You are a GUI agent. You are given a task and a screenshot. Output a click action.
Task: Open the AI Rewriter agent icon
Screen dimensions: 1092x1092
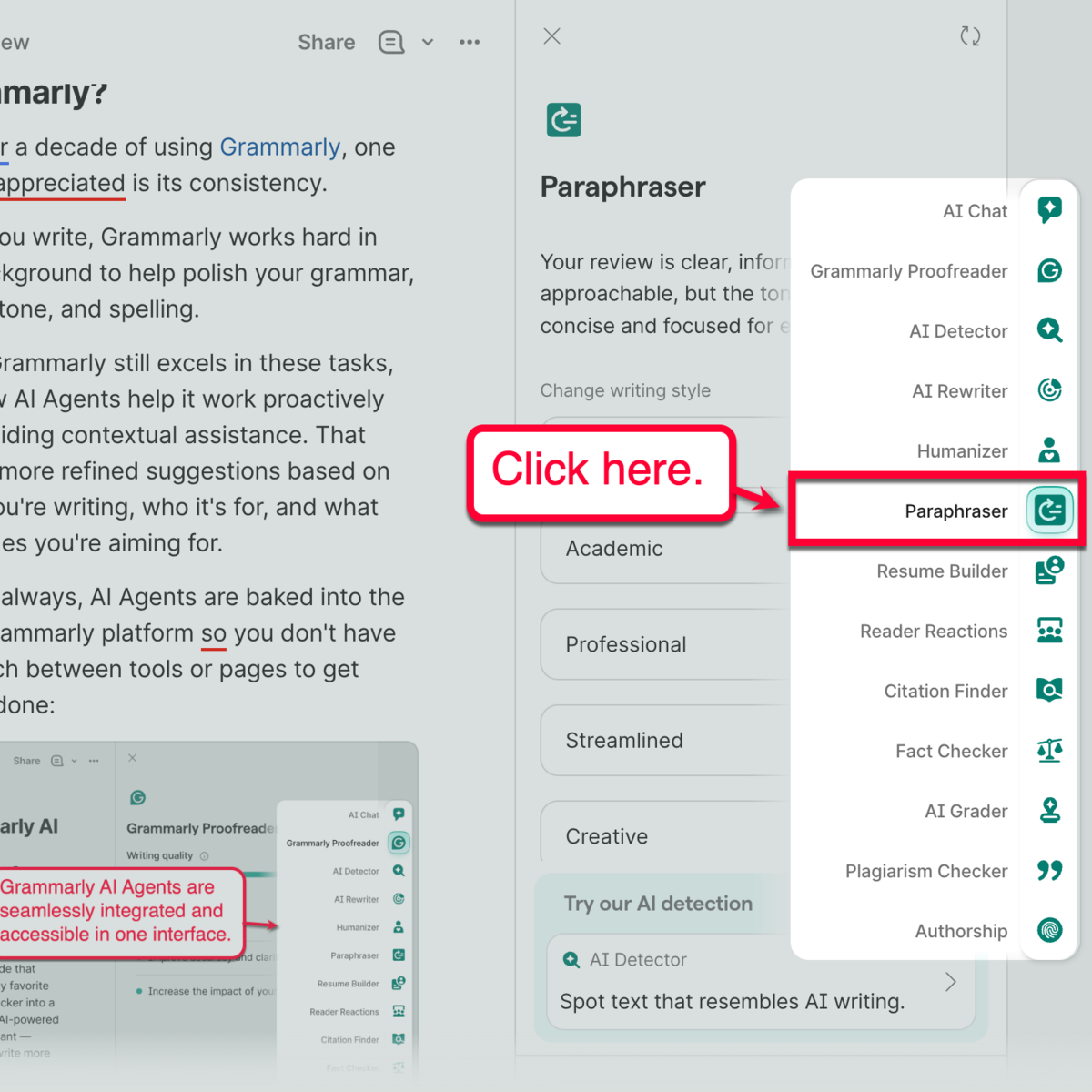(1049, 390)
